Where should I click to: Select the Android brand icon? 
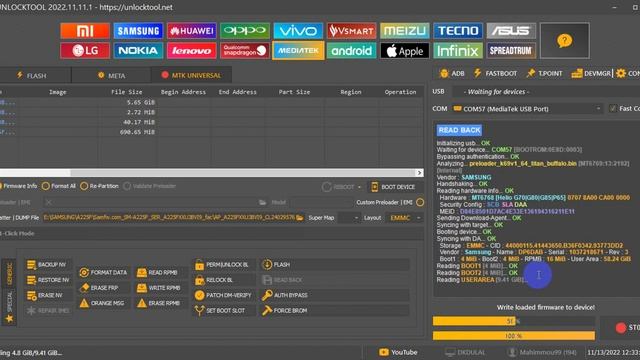point(351,51)
